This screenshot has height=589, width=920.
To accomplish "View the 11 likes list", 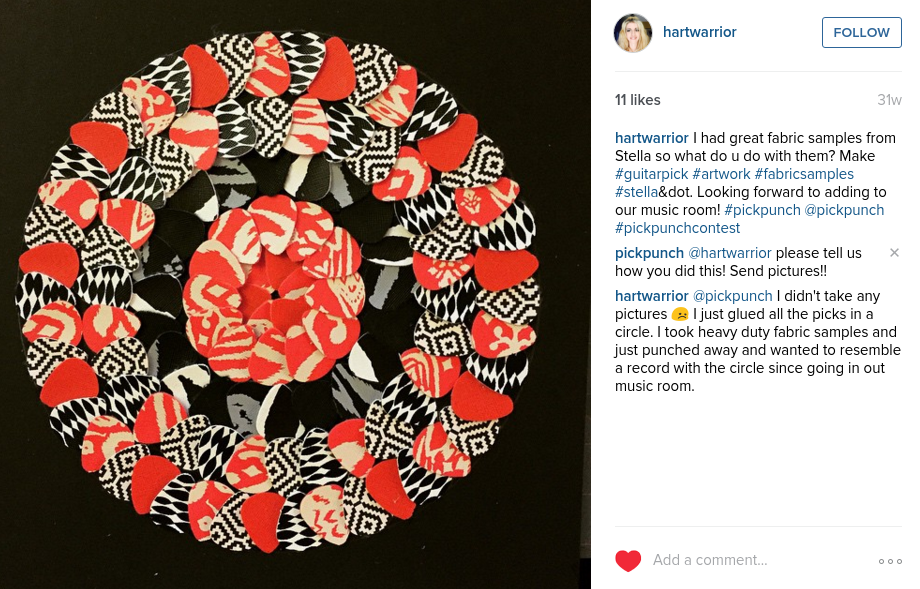I will (x=638, y=100).
